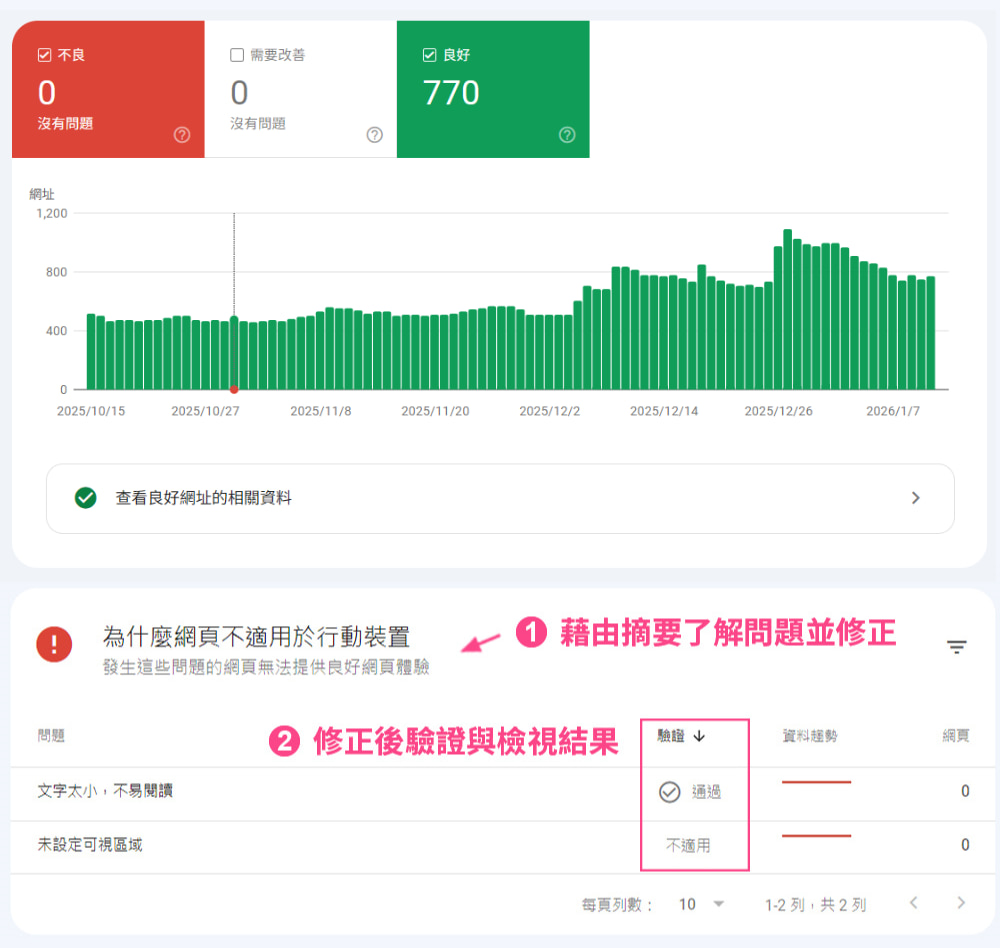Click the help icon on the 良好 card
Screen dimensions: 1000x948
tap(566, 133)
